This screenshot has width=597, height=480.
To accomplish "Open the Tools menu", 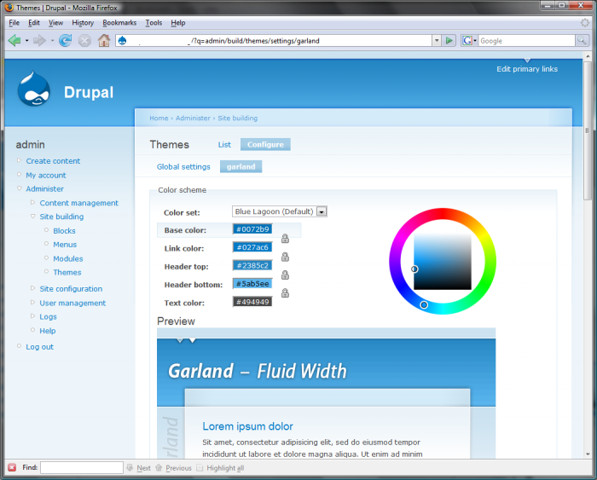I will (x=154, y=23).
